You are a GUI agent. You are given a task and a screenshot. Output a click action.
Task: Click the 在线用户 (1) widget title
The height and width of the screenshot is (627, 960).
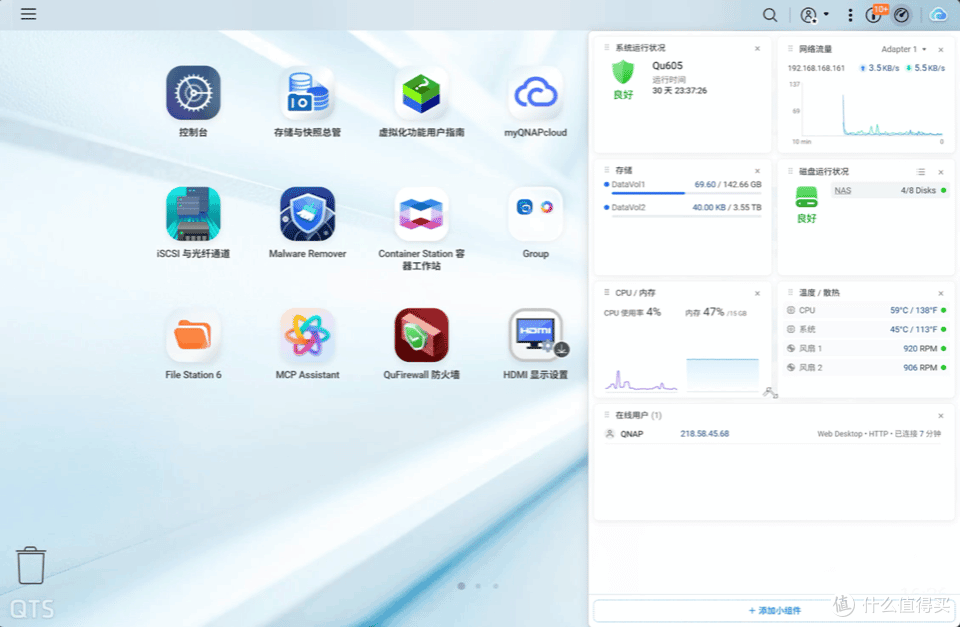click(x=638, y=415)
